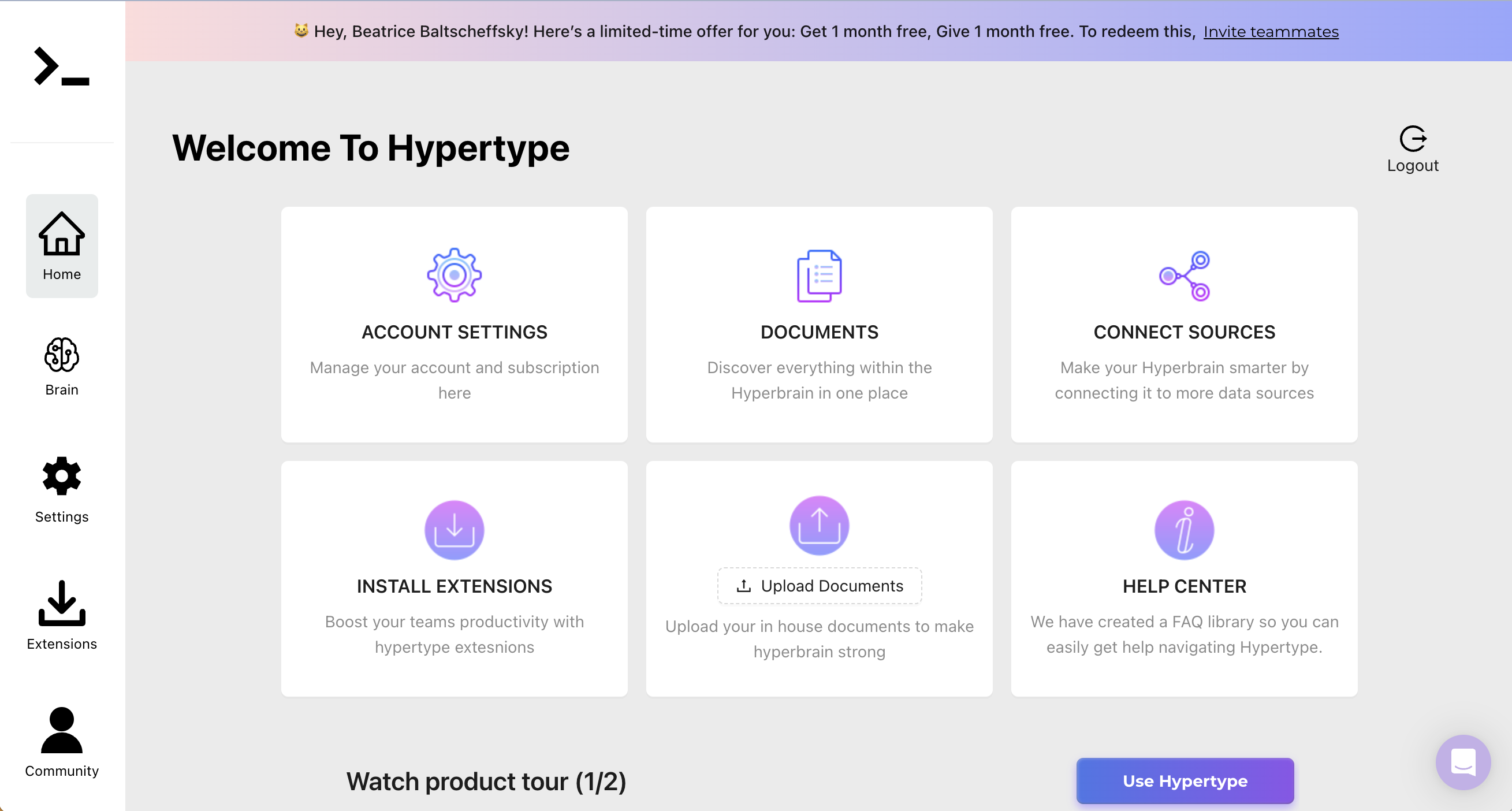Open the INSTALL EXTENSIONS card title
This screenshot has height=811, width=1512.
tap(455, 587)
